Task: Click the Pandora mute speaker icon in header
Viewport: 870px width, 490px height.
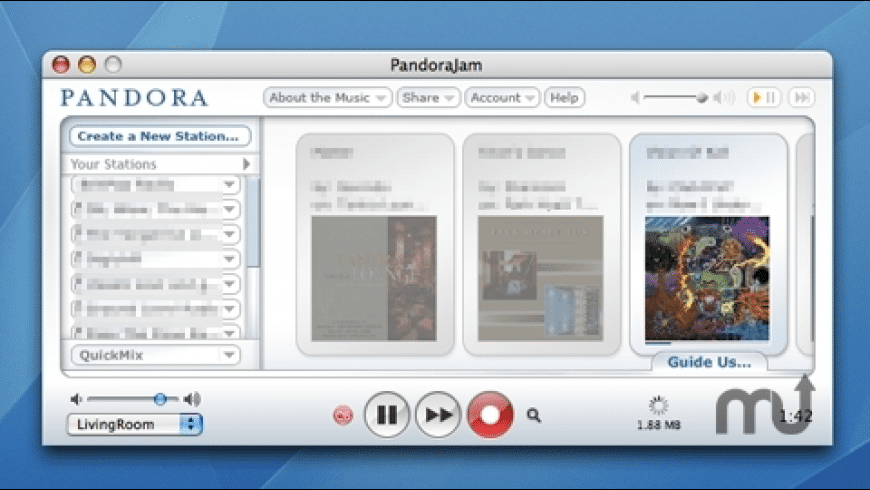Action: [x=635, y=98]
